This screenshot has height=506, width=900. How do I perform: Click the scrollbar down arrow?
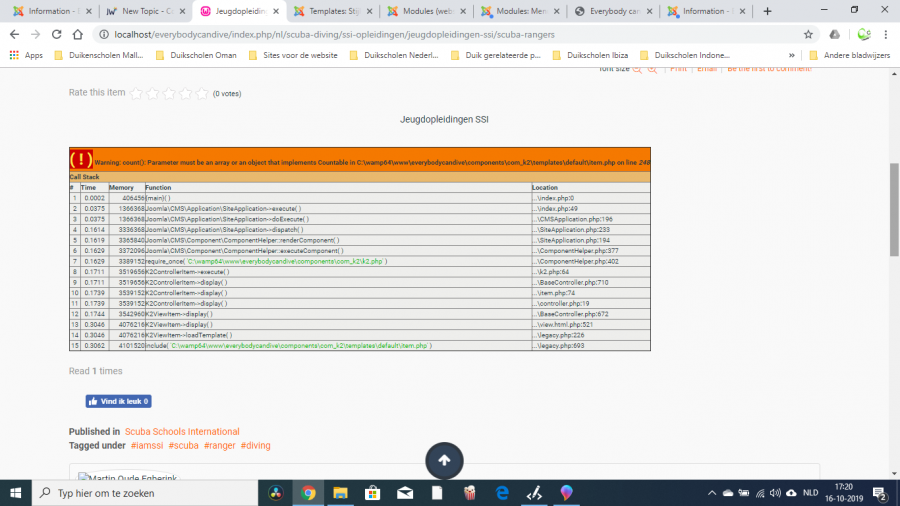[894, 474]
